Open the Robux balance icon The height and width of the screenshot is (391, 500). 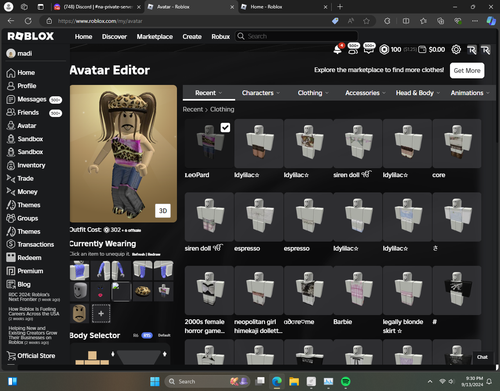click(x=384, y=50)
